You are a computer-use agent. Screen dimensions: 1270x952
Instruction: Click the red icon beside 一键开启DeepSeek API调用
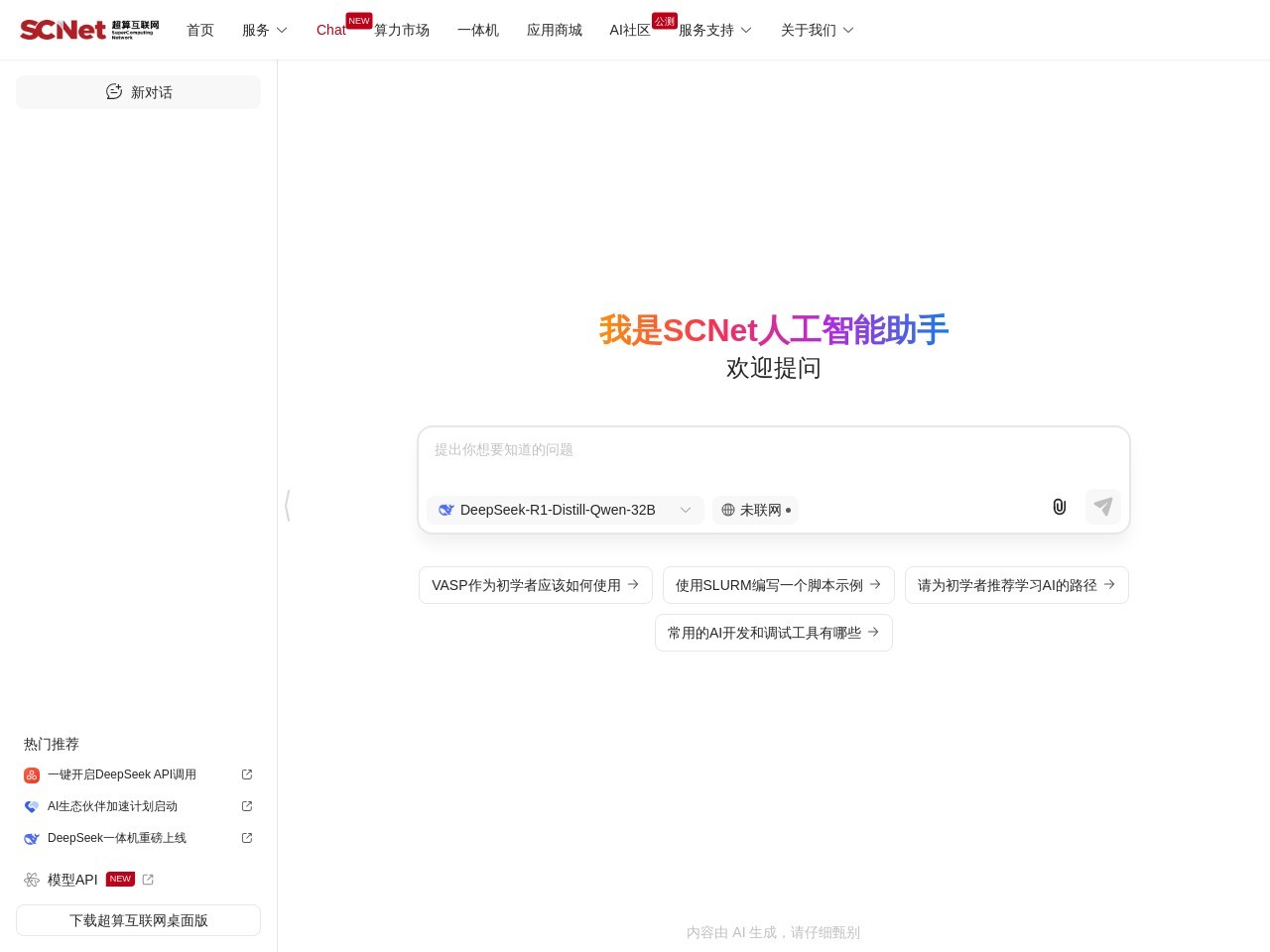(32, 775)
